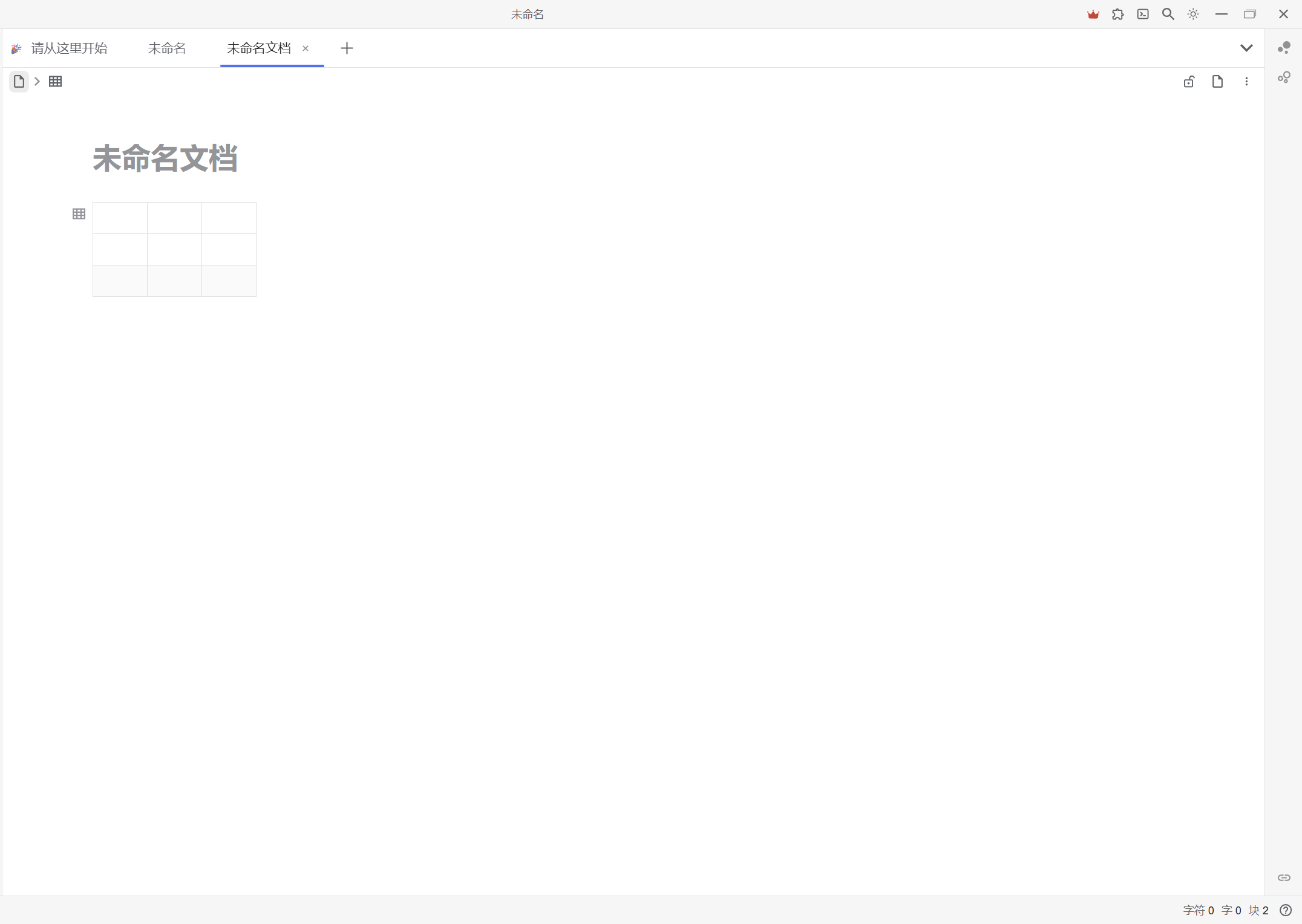Open the document page icon in breadcrumb

coord(19,81)
